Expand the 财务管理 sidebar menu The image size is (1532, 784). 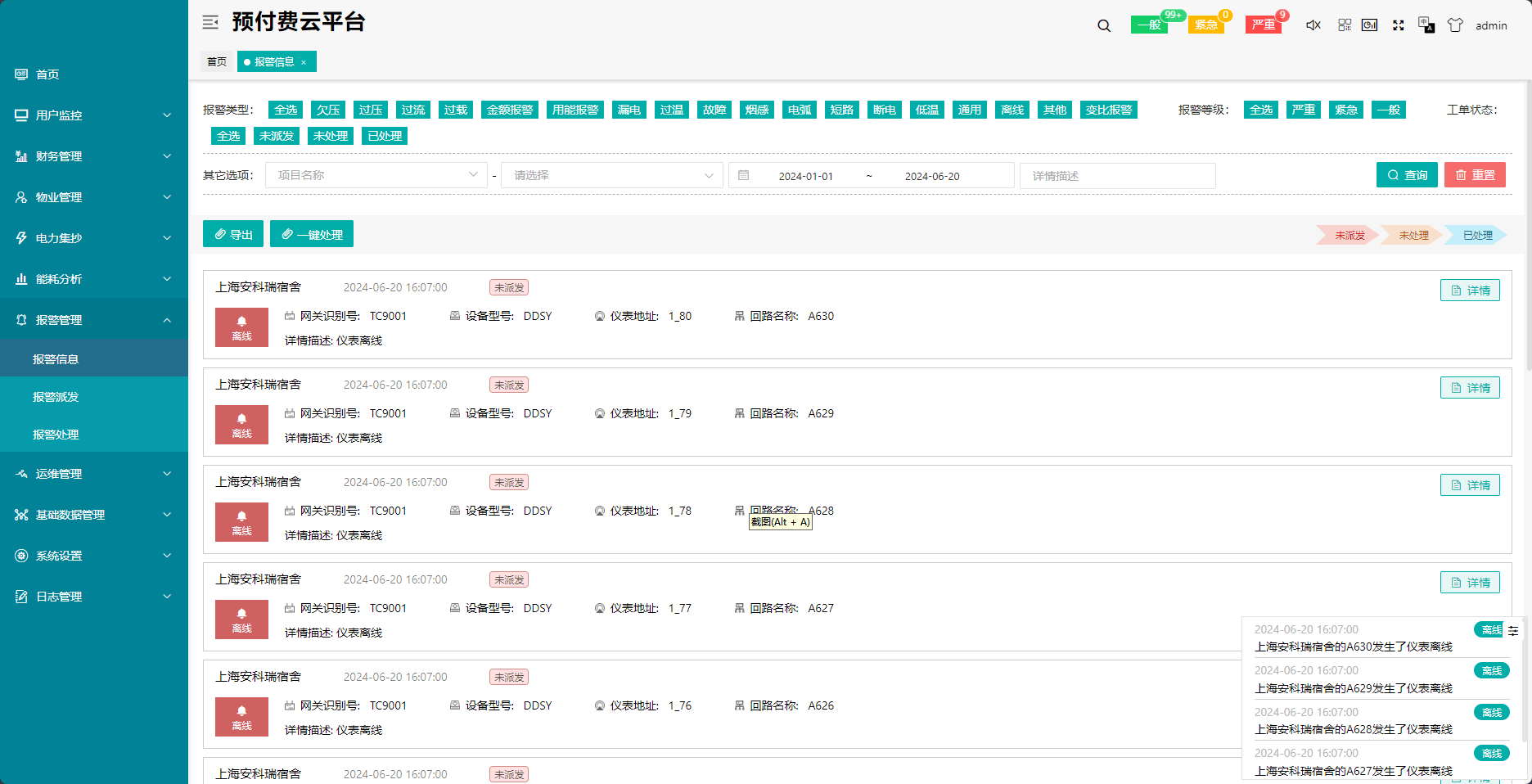(x=94, y=156)
